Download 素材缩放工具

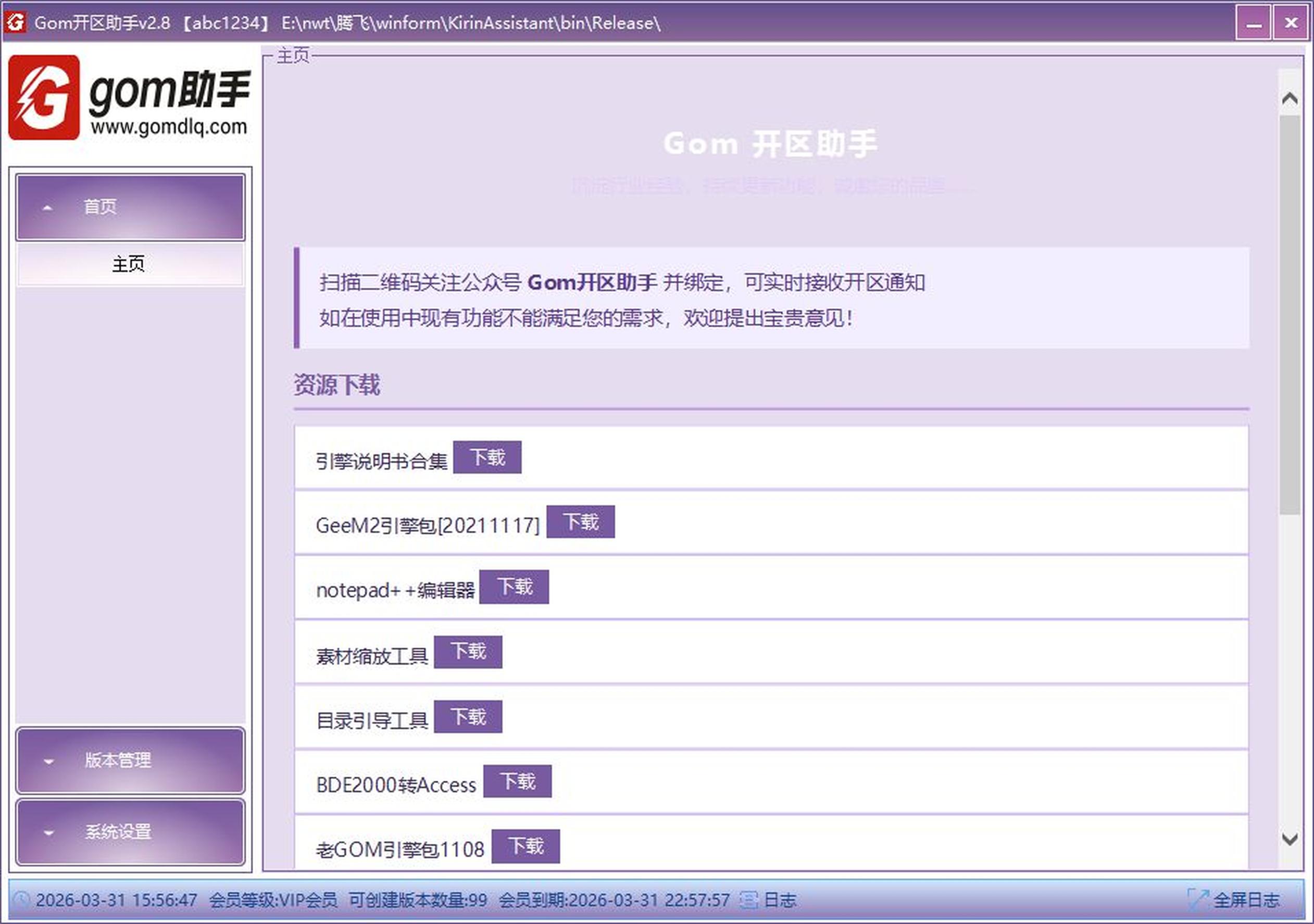click(468, 652)
